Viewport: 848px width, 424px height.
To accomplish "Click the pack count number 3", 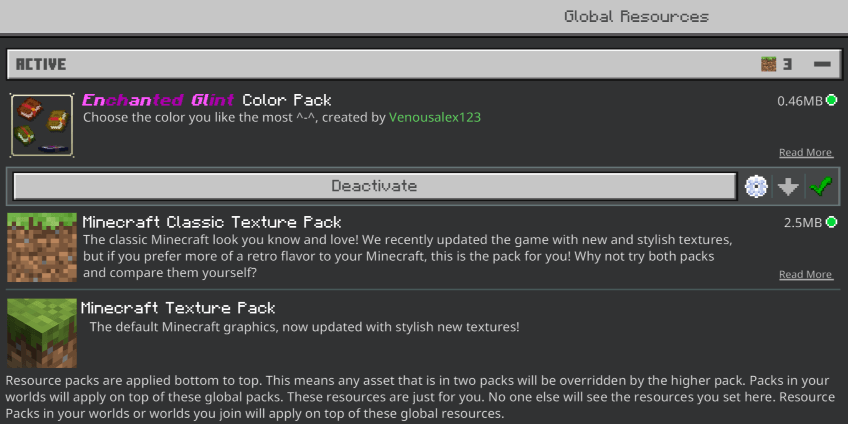I will [x=787, y=64].
